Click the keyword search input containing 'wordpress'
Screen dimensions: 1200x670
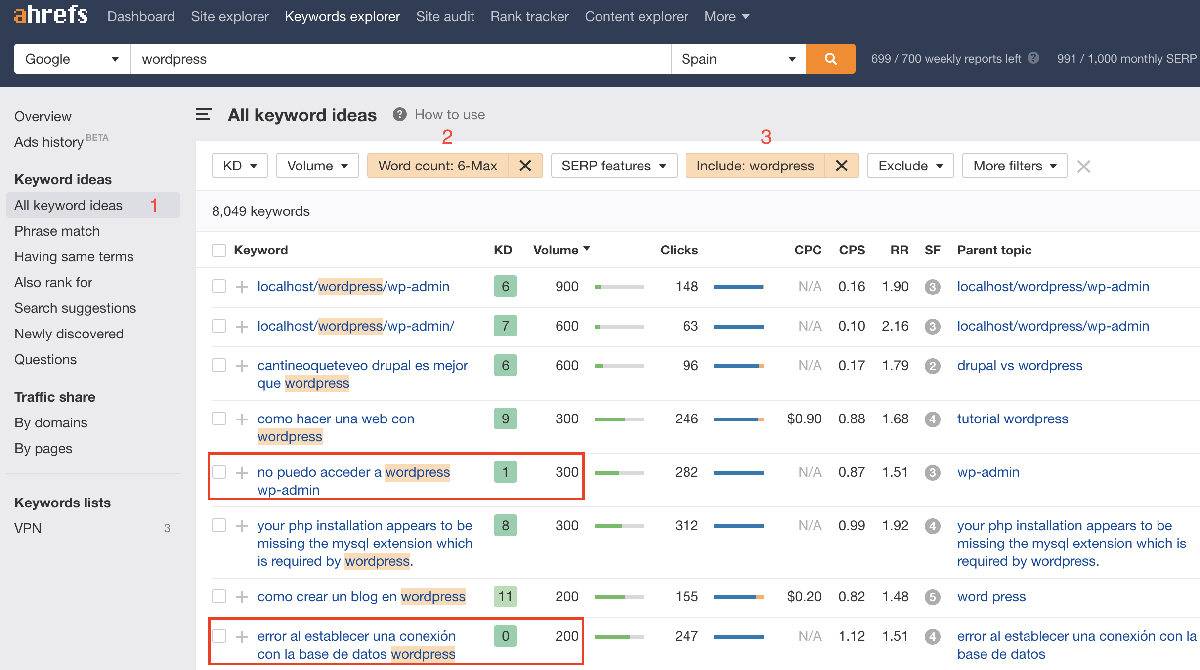400,59
